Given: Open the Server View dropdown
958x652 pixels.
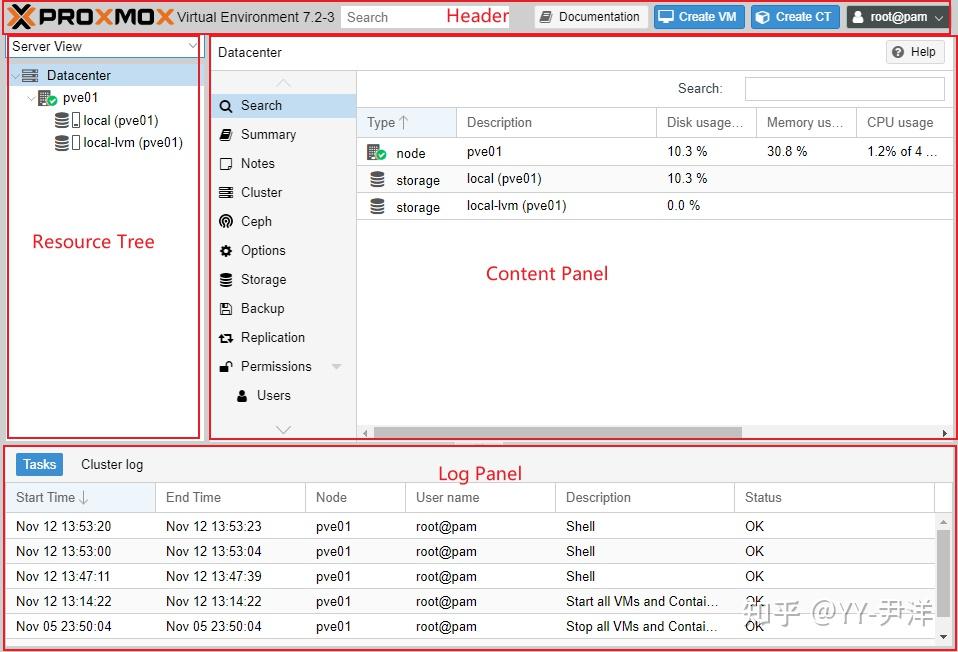Looking at the screenshot, I should click(x=103, y=46).
